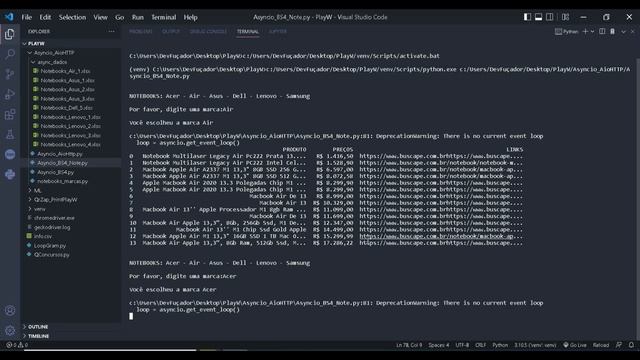Switch to the Output panel tab

(x=171, y=31)
